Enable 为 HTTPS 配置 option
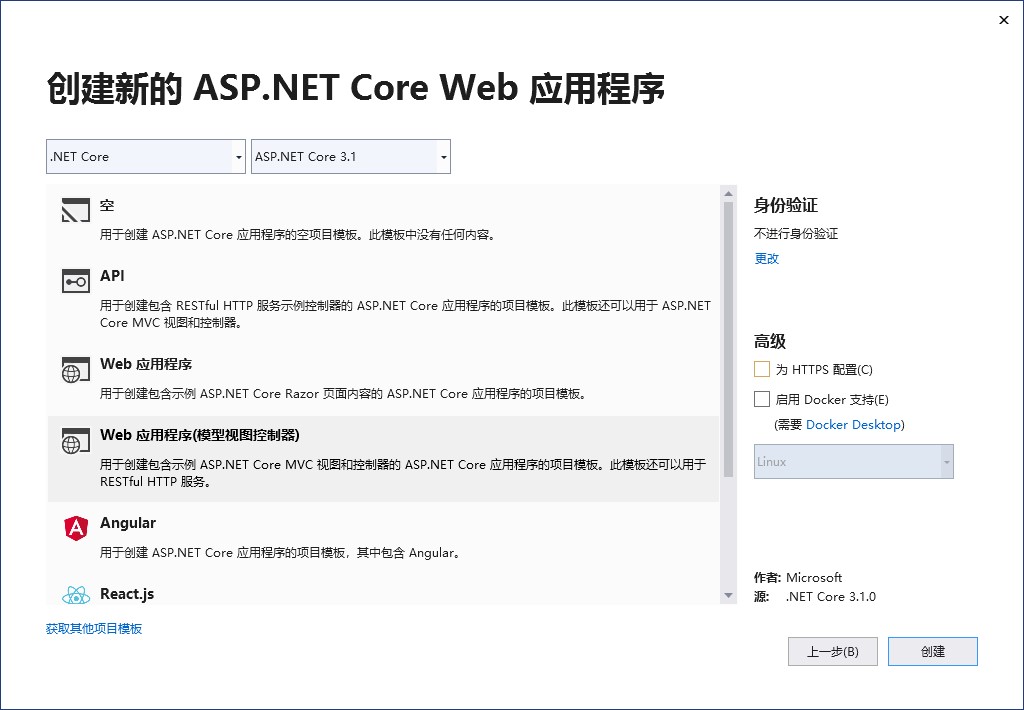1024x710 pixels. tap(760, 369)
